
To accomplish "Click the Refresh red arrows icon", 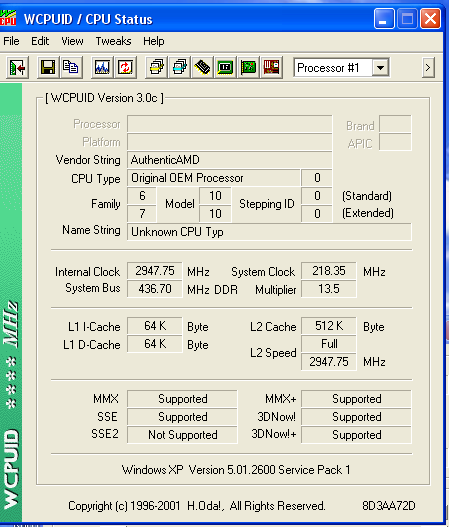I will (125, 68).
